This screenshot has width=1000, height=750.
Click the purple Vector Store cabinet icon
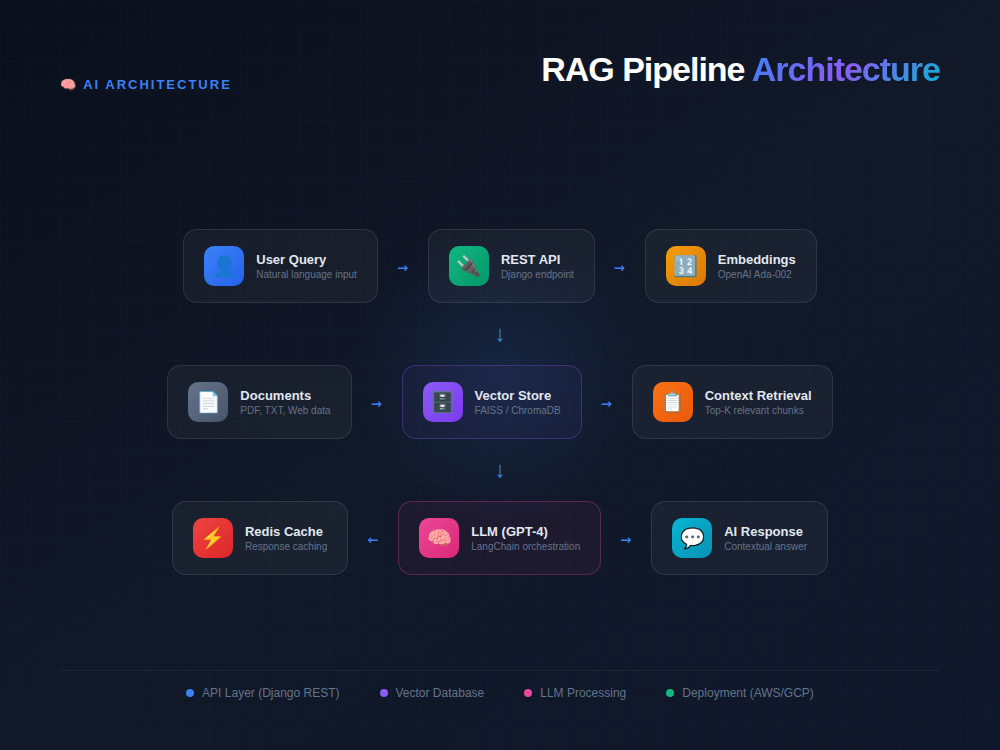tap(443, 402)
